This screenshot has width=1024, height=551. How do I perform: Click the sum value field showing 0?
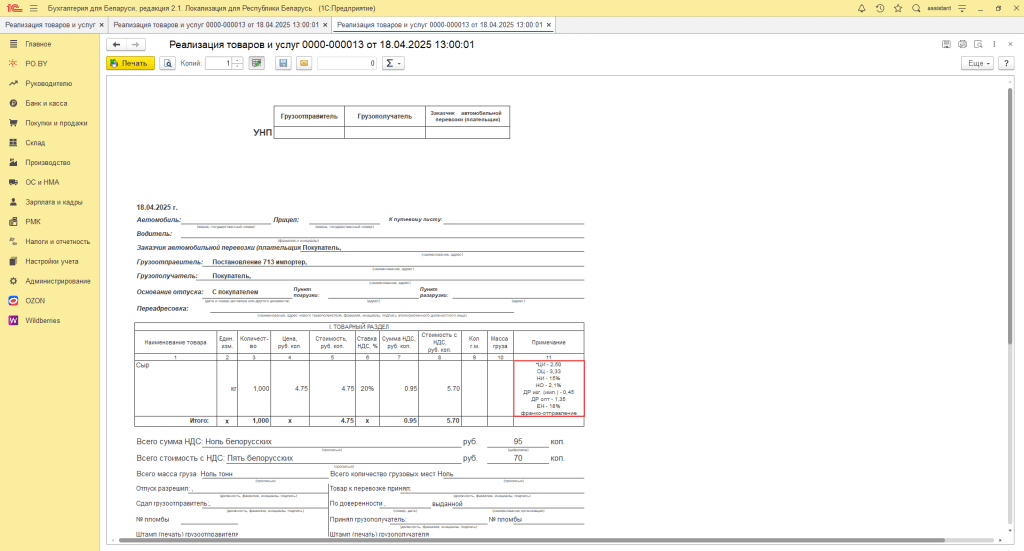[x=347, y=63]
